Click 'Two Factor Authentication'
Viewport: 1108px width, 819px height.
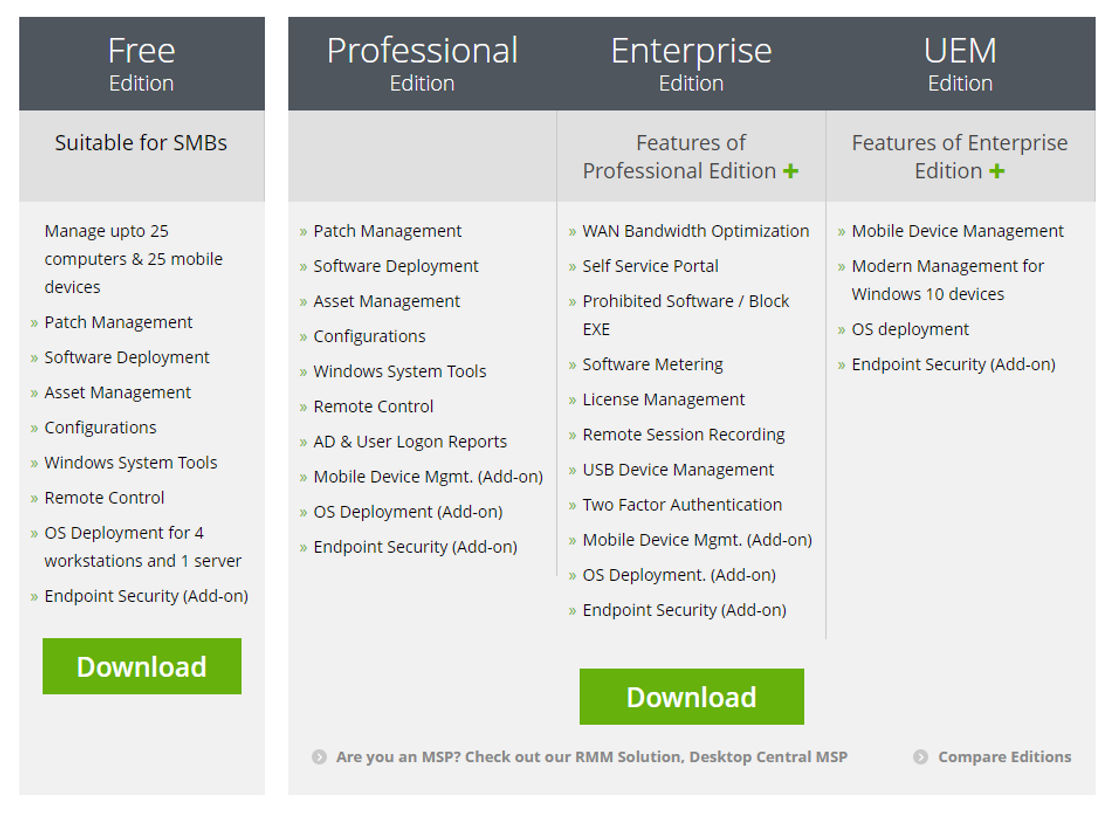(x=682, y=505)
